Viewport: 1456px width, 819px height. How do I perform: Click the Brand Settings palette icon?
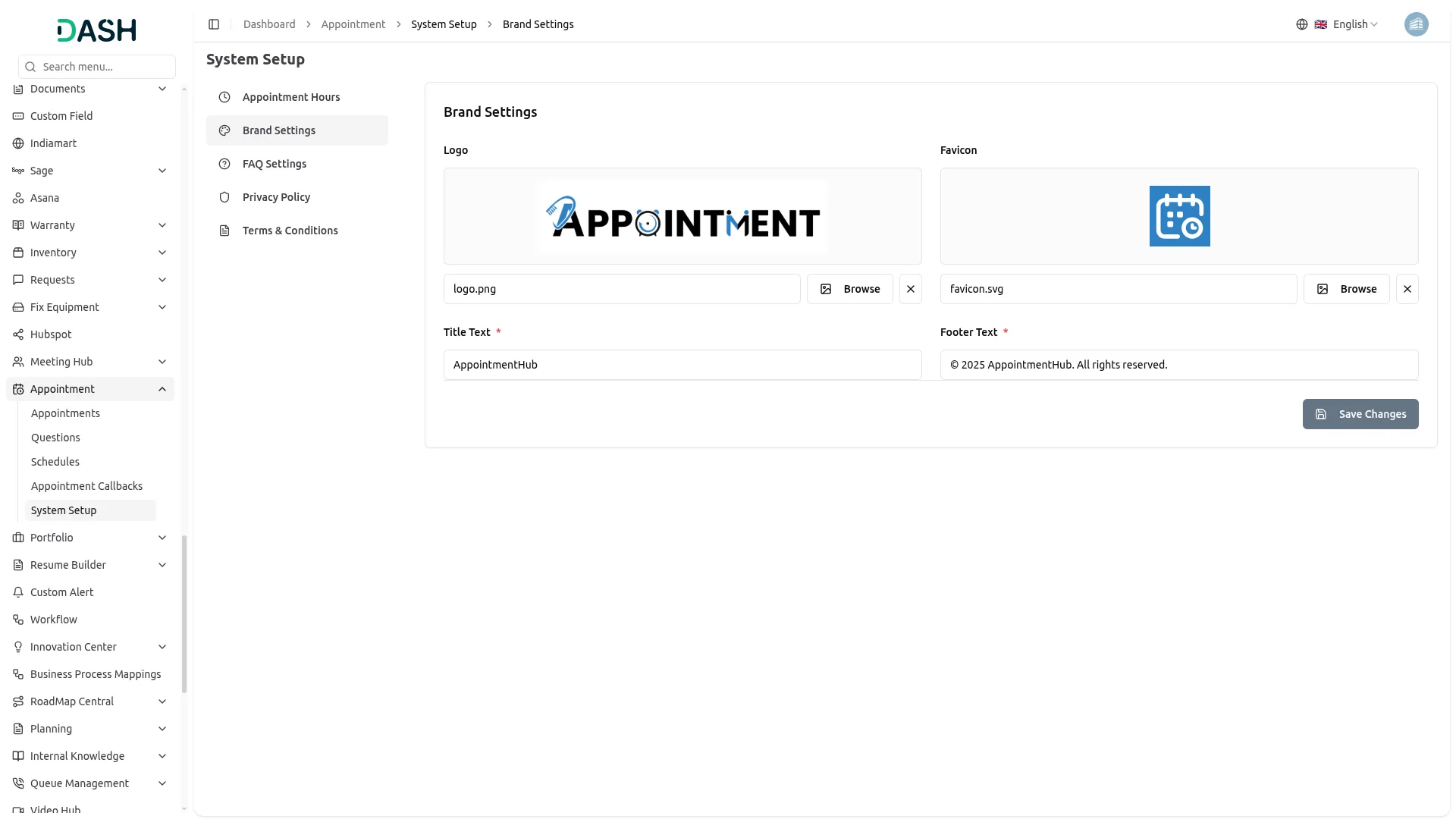(x=224, y=130)
